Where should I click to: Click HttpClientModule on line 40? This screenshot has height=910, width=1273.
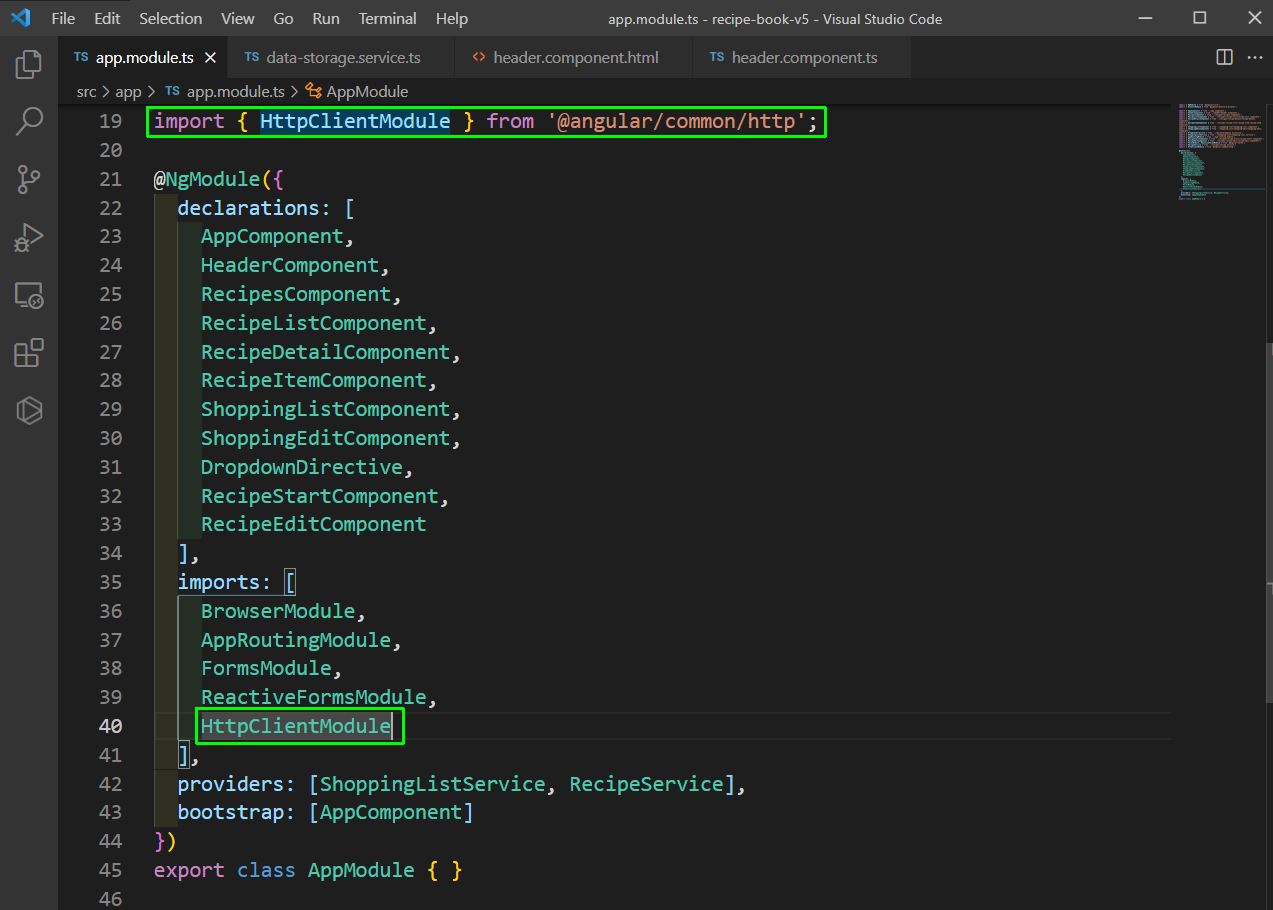pos(296,726)
